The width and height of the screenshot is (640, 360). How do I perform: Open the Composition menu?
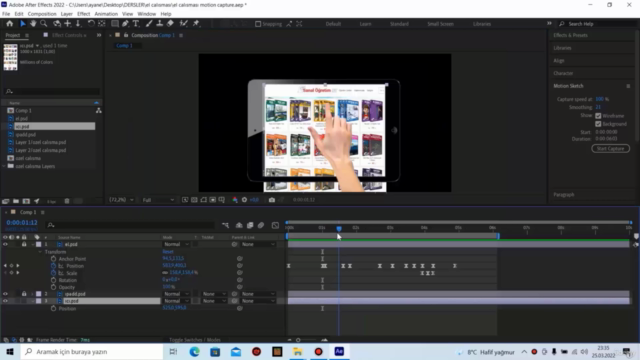pyautogui.click(x=42, y=14)
